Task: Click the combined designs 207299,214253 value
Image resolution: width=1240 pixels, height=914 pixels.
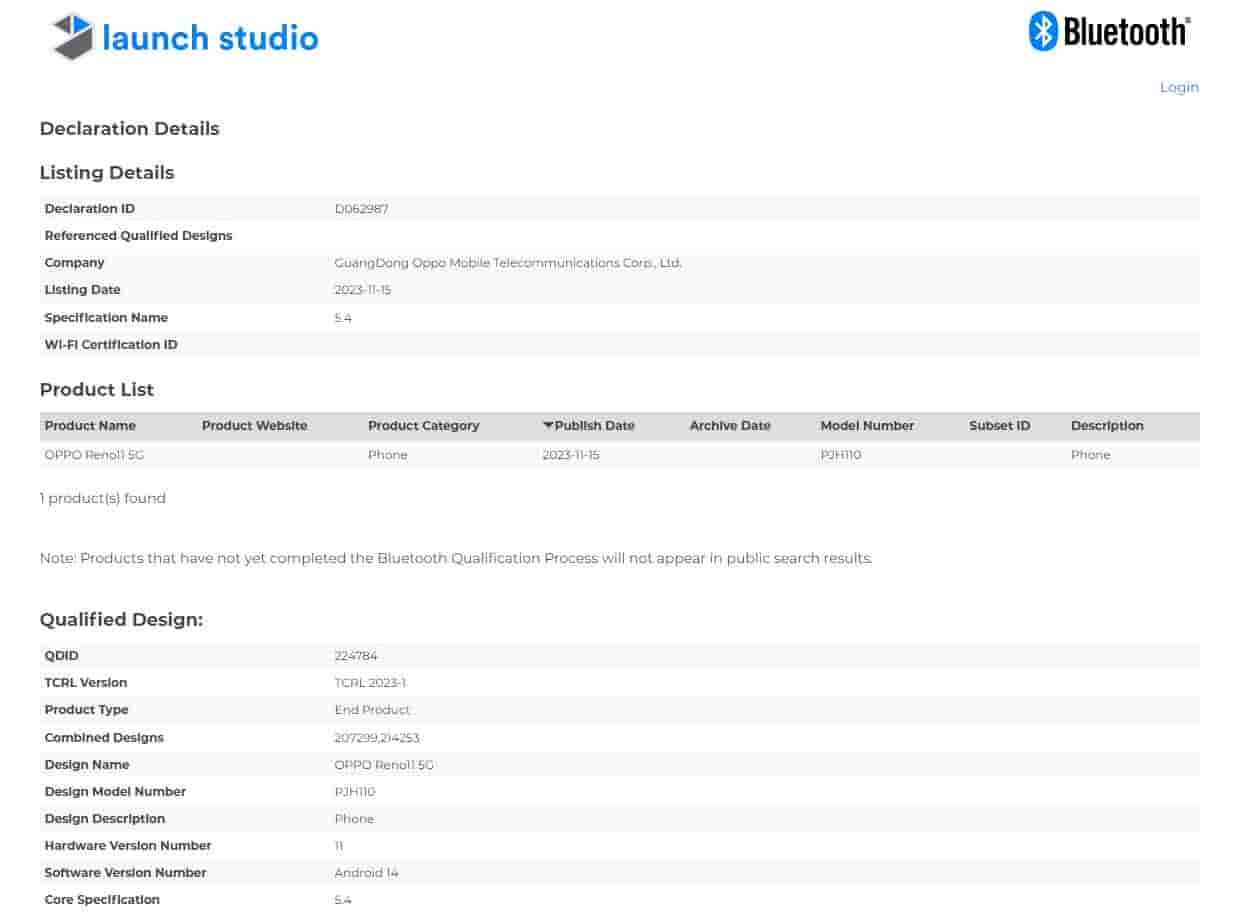Action: 376,737
